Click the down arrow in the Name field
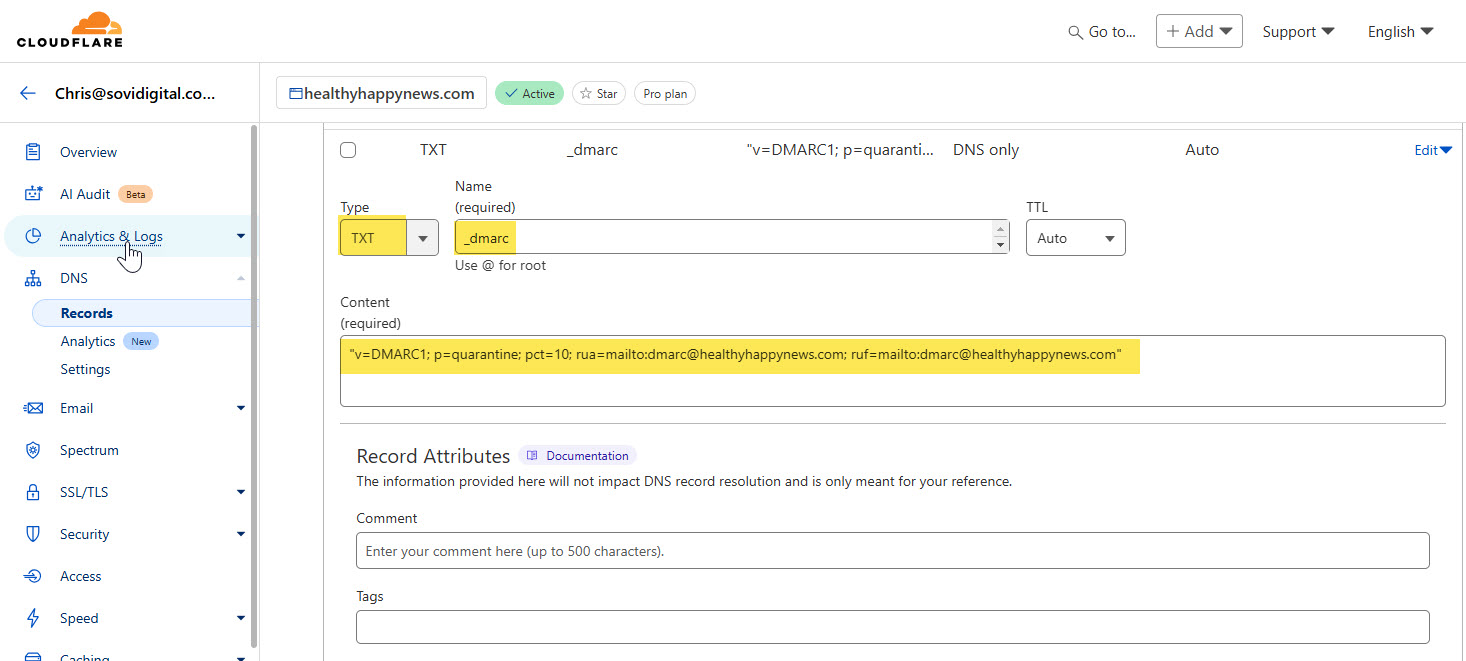The image size is (1466, 661). click(x=1000, y=245)
